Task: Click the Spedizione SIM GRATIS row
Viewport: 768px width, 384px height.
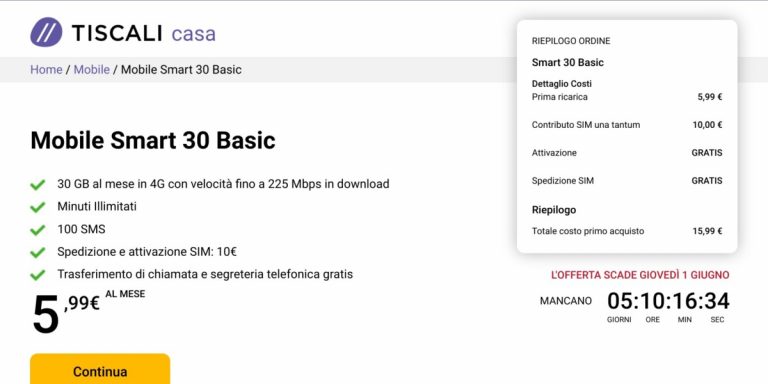Action: [x=627, y=181]
